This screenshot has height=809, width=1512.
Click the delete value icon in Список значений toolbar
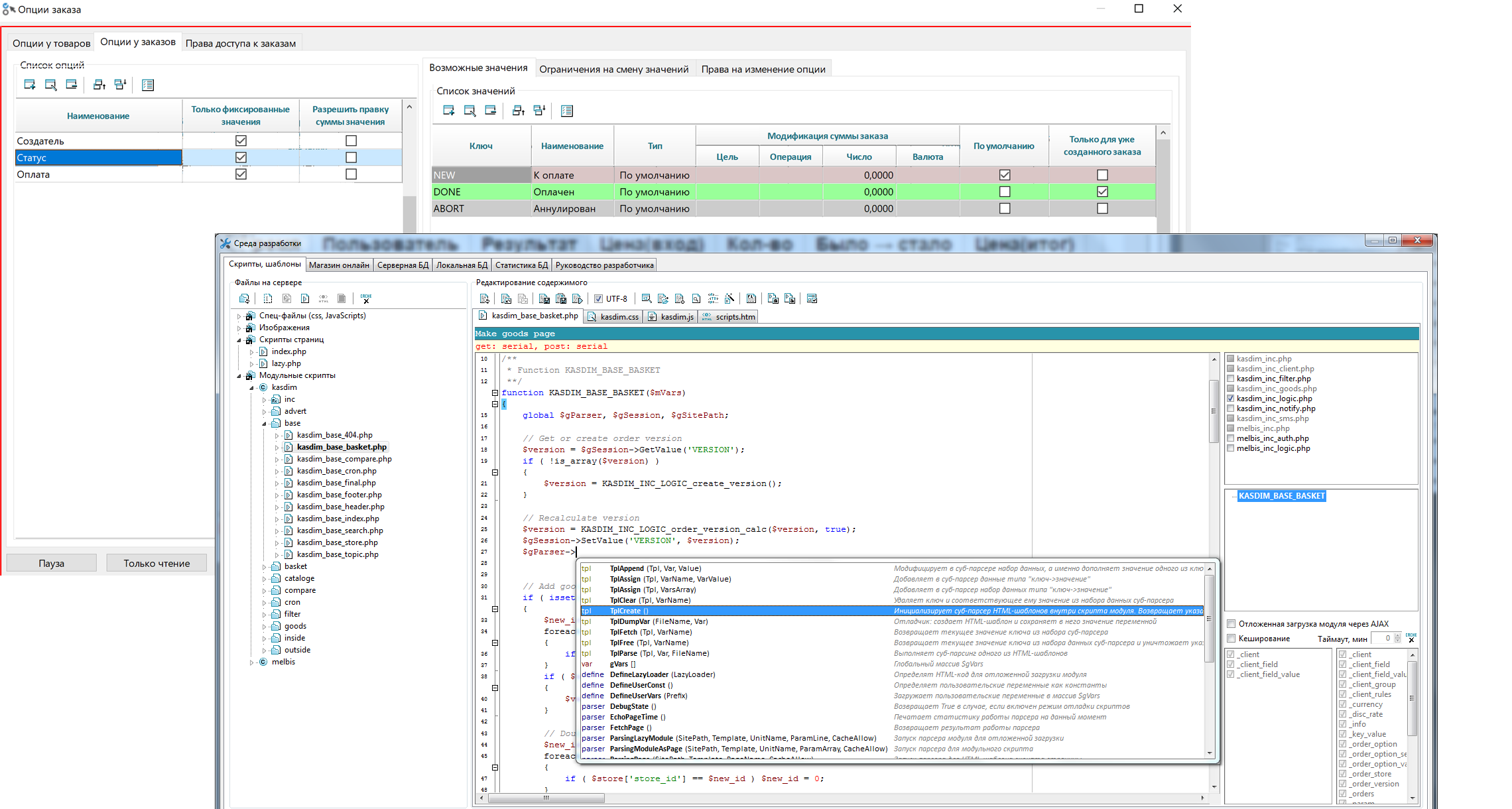point(491,111)
